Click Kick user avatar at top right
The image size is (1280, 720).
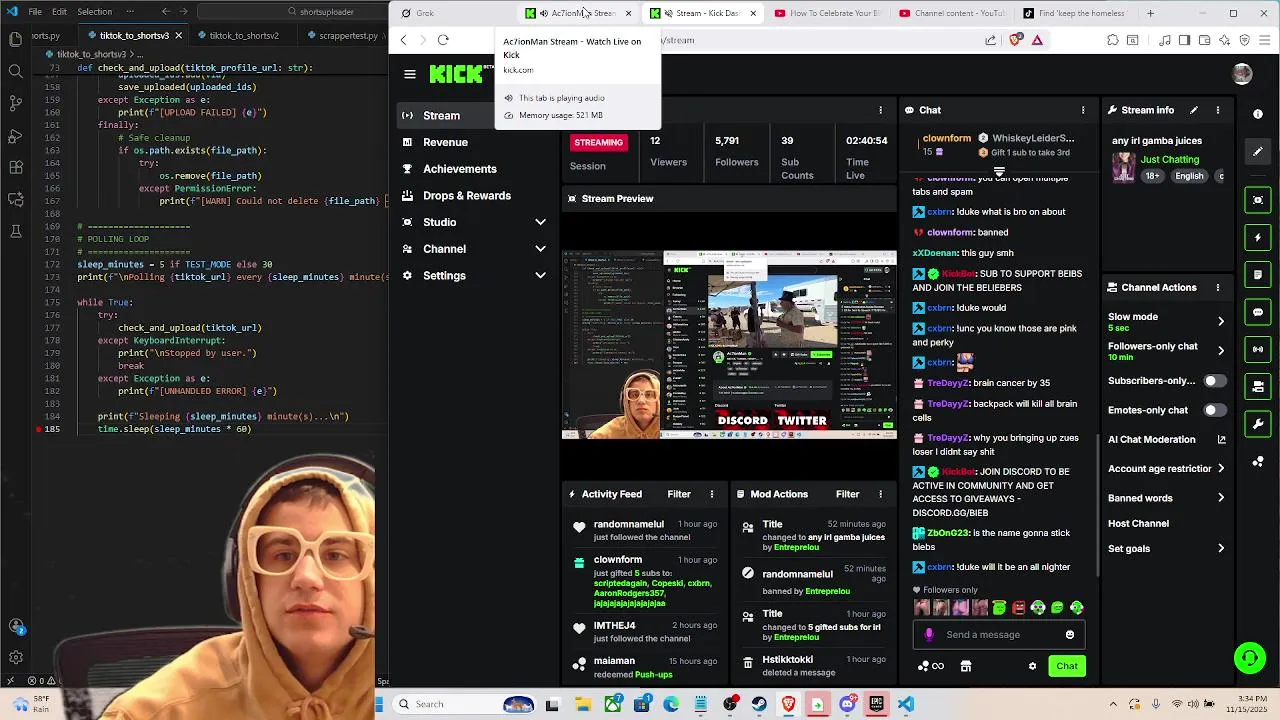point(1242,74)
